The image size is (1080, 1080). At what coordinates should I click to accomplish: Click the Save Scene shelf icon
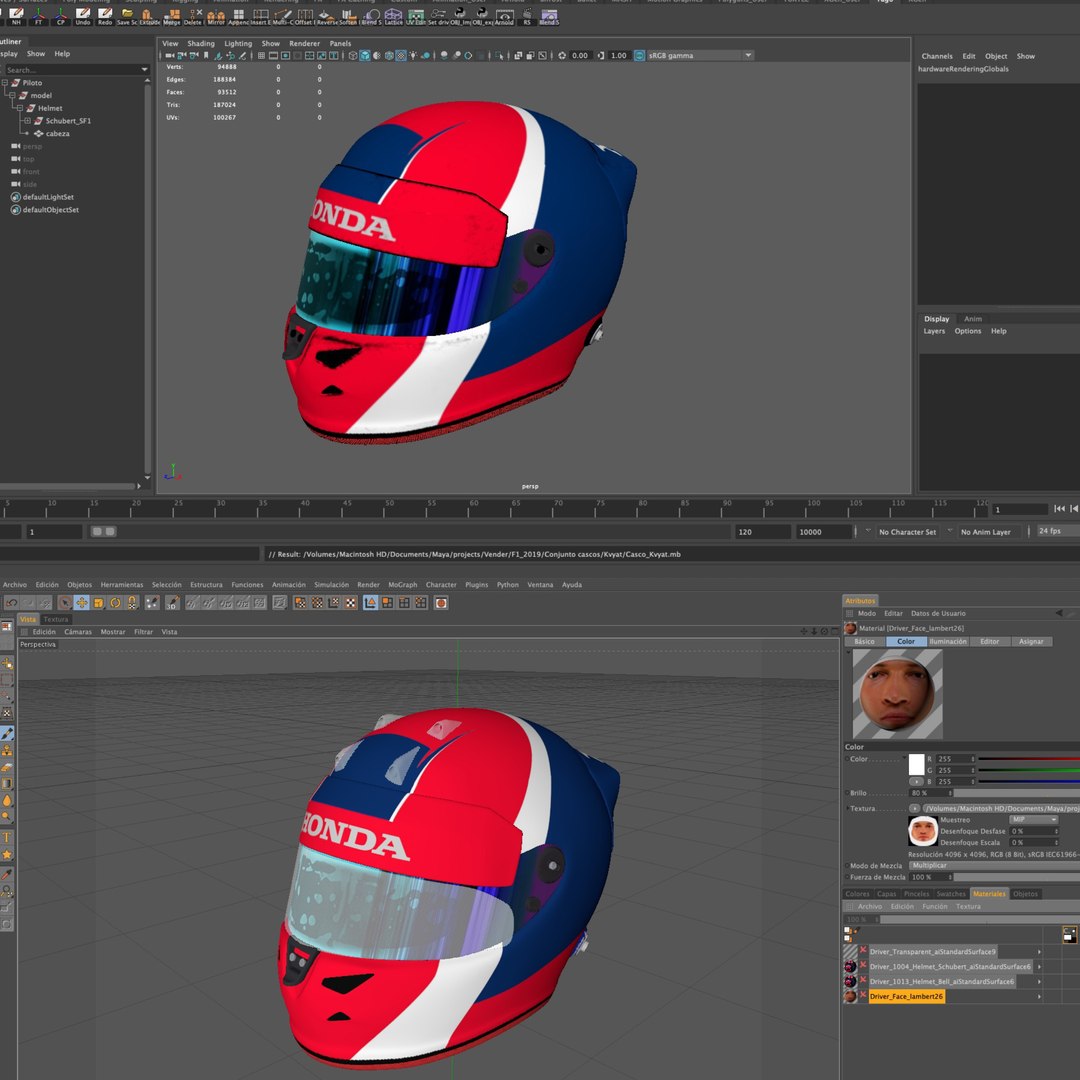point(127,17)
